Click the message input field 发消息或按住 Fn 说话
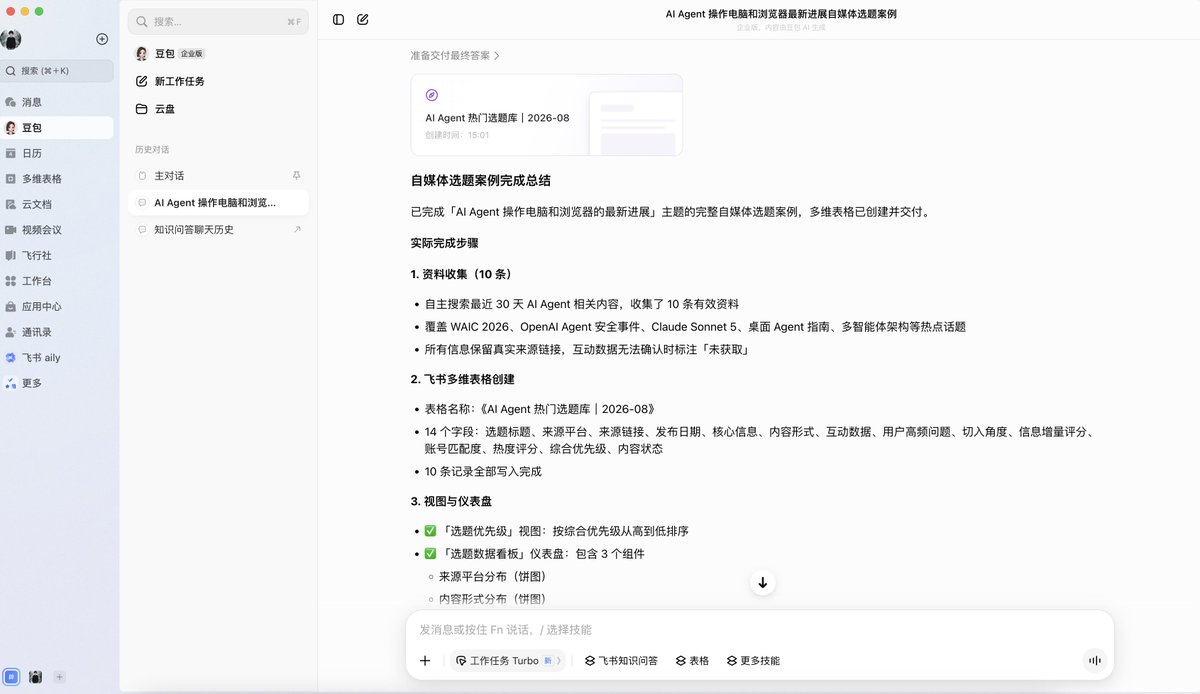1200x694 pixels. tap(758, 630)
